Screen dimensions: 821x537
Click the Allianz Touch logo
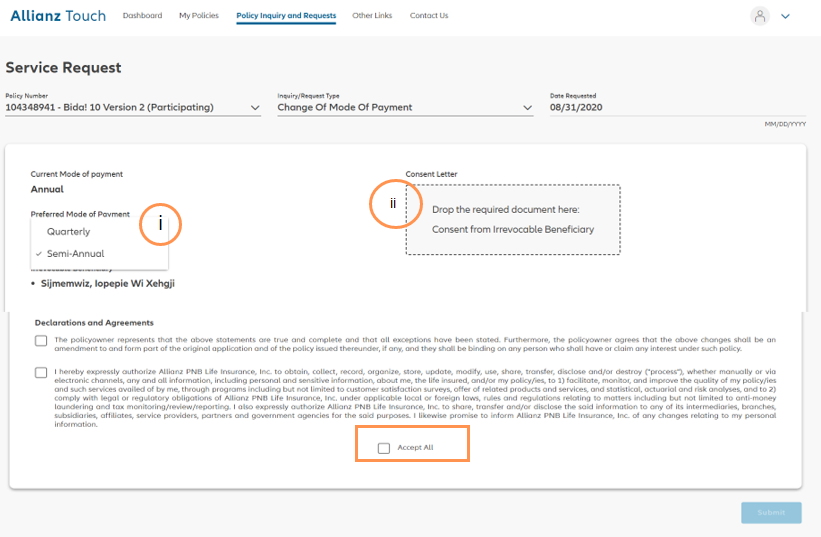57,16
